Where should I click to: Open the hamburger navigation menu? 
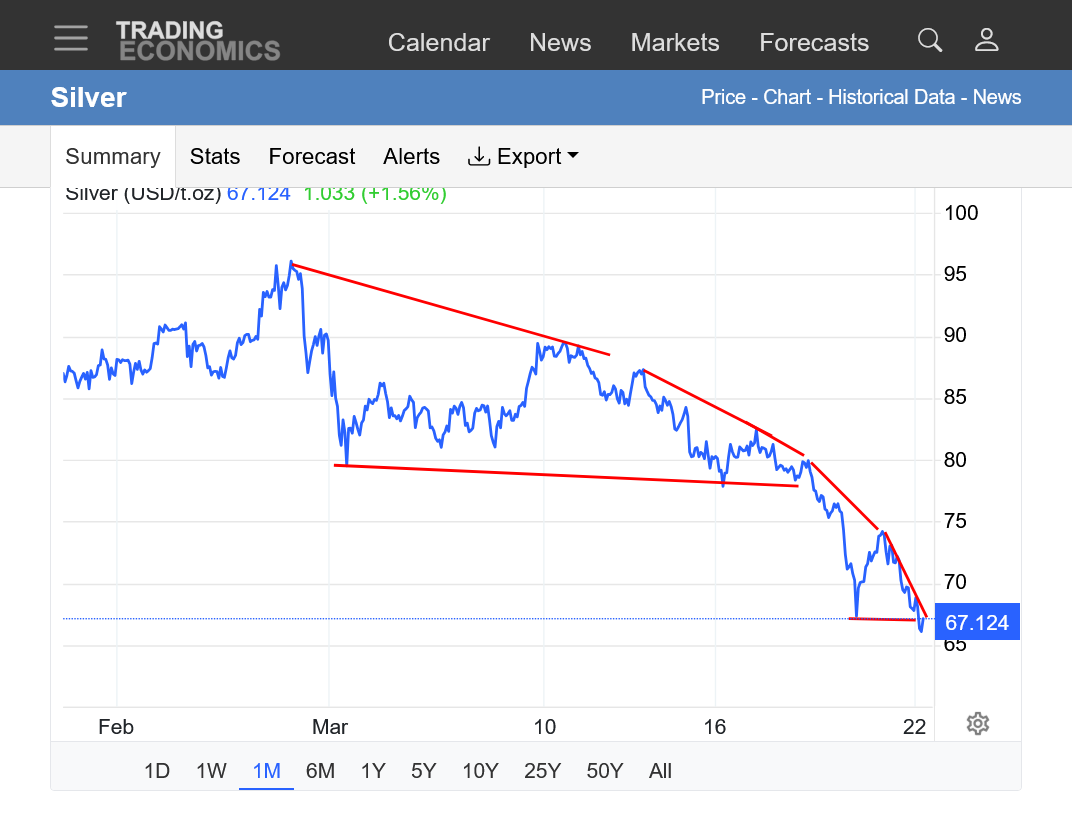71,39
